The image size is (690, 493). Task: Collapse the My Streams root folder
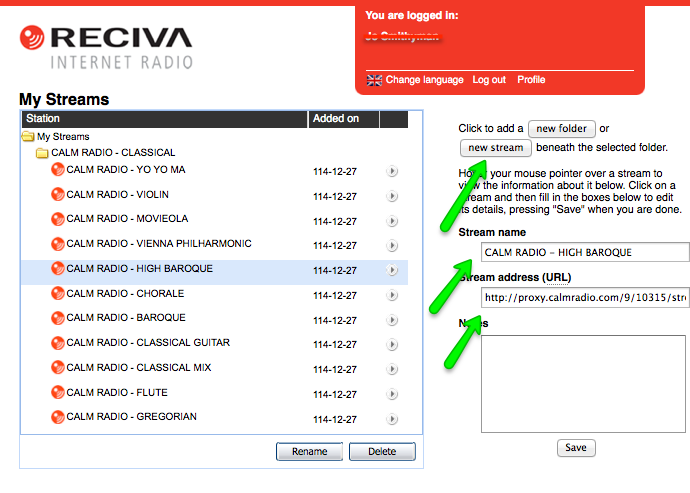point(29,137)
